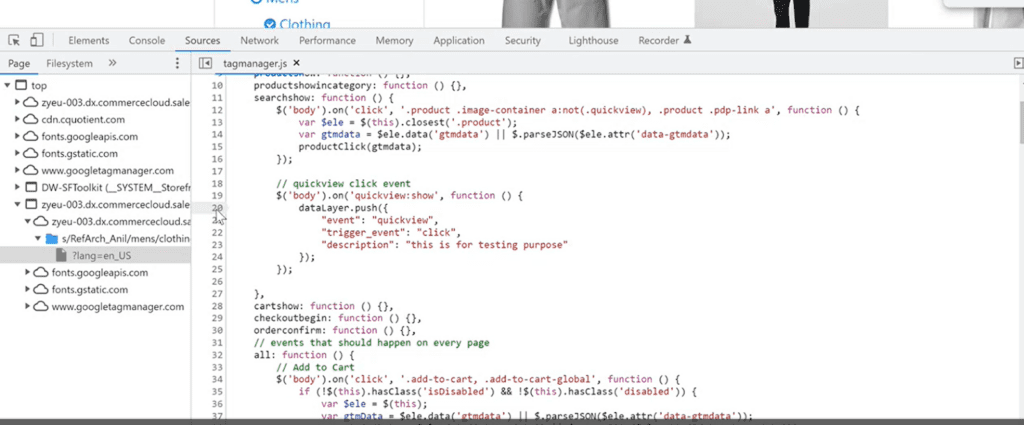Toggle the Clothing checkbox on the webpage
The image size is (1024, 425).
click(x=269, y=23)
